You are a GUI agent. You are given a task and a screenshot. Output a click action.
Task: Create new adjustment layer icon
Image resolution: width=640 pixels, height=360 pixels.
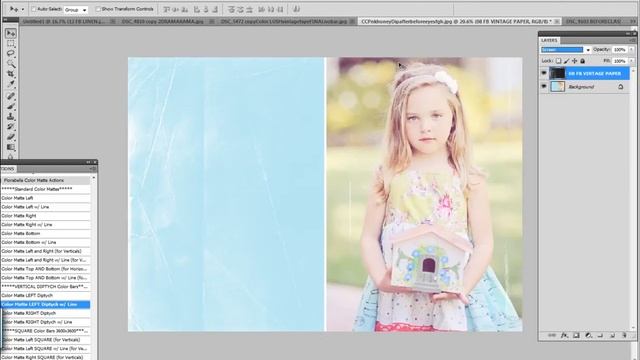coord(588,336)
